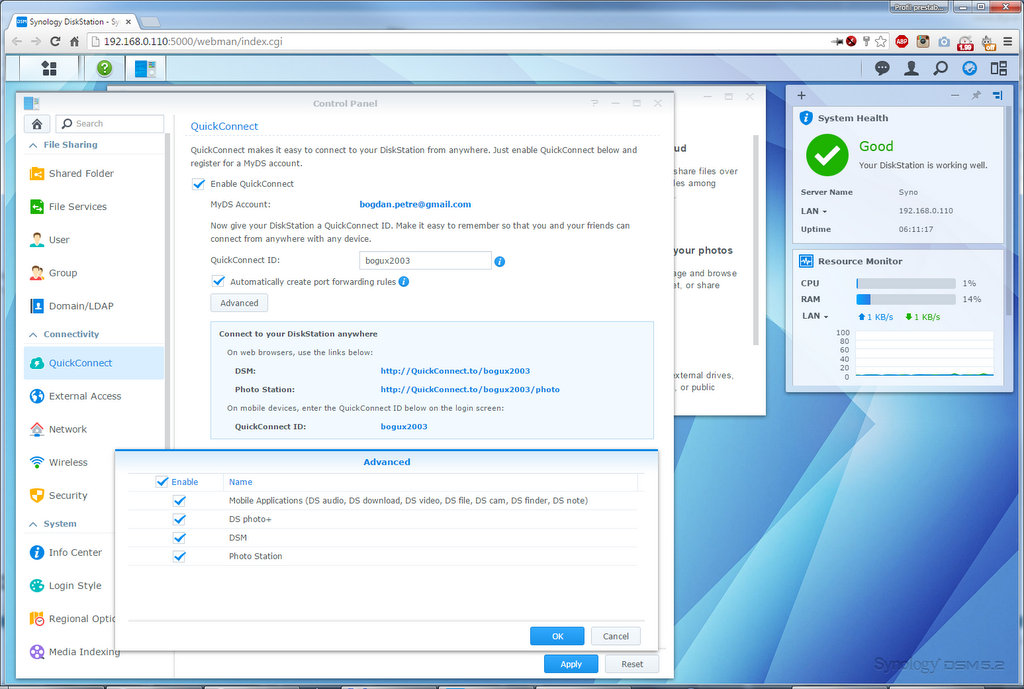Image resolution: width=1024 pixels, height=689 pixels.
Task: Click Apply button
Action: pyautogui.click(x=571, y=664)
